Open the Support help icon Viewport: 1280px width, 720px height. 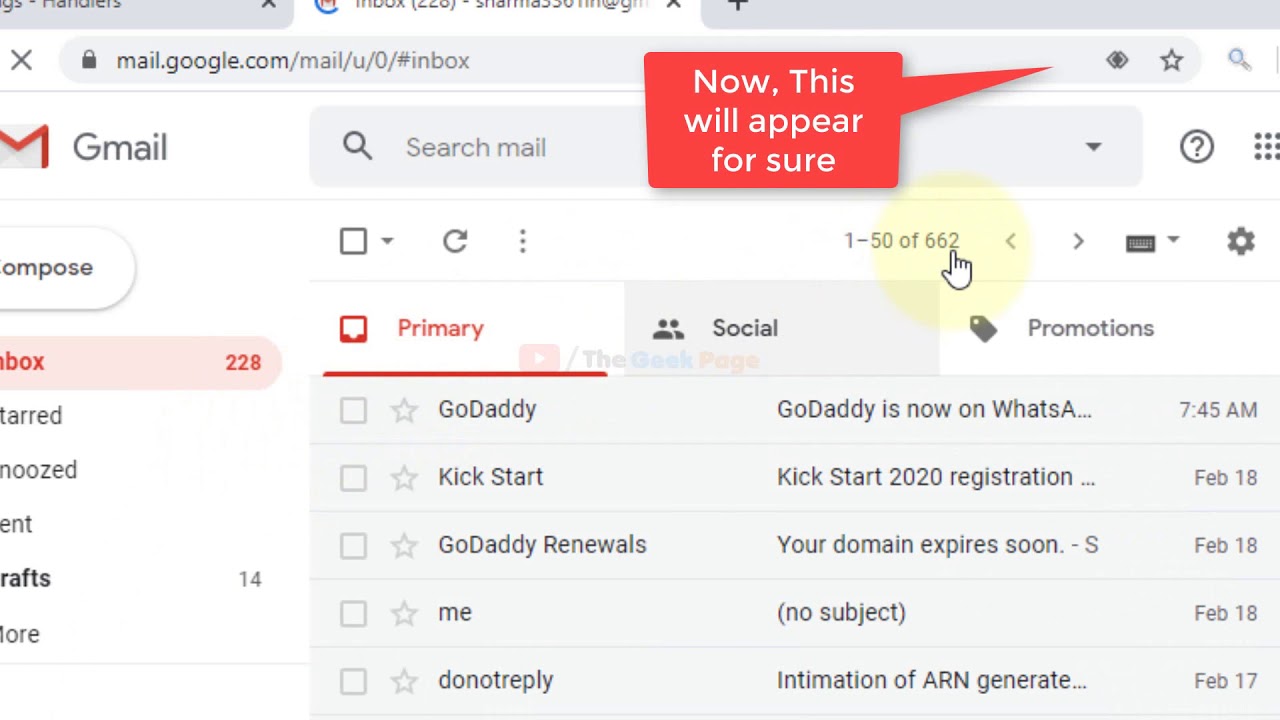[1197, 147]
